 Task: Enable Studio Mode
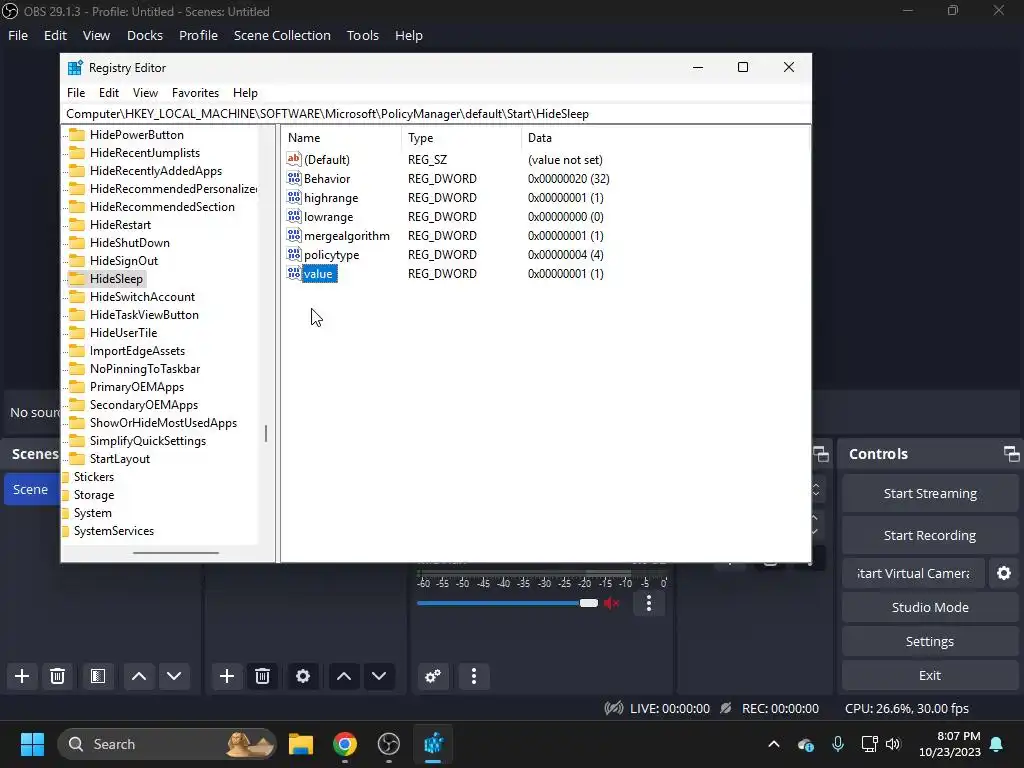tap(930, 607)
